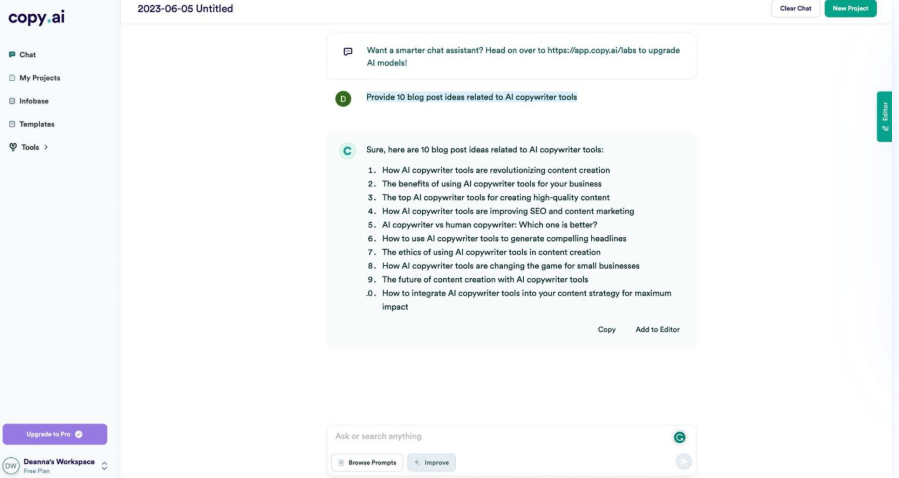Click the copy.ai assistant avatar icon
This screenshot has height=478, width=899.
[347, 151]
